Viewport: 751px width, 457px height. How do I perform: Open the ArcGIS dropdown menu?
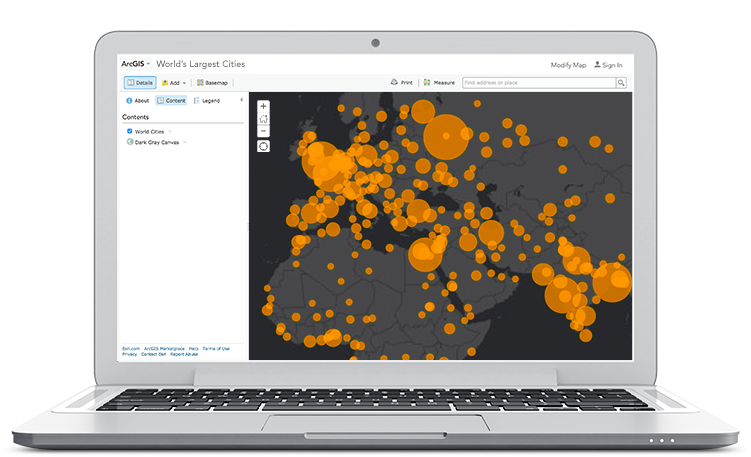coord(136,64)
